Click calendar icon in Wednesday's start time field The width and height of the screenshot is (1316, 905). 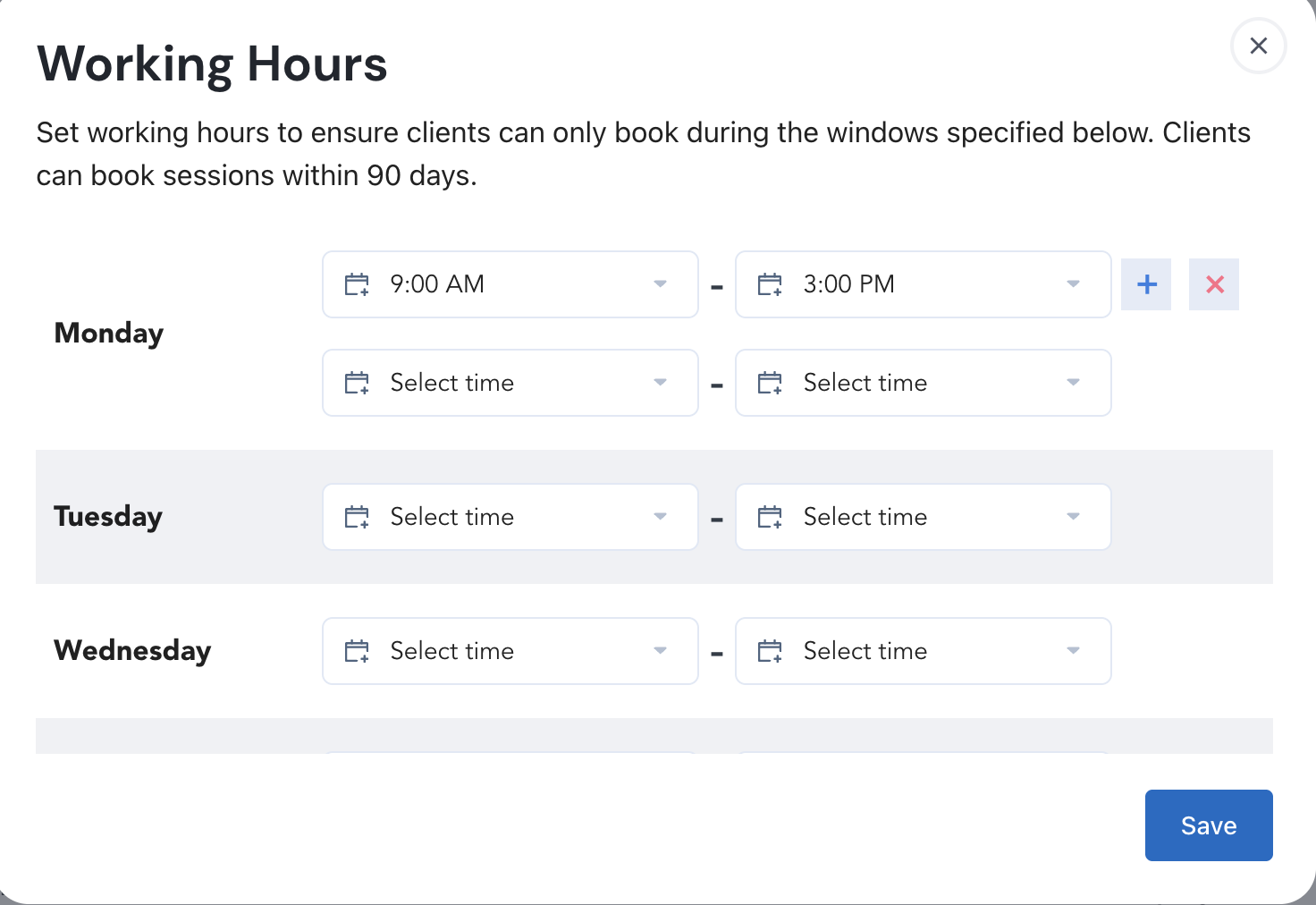pos(357,651)
